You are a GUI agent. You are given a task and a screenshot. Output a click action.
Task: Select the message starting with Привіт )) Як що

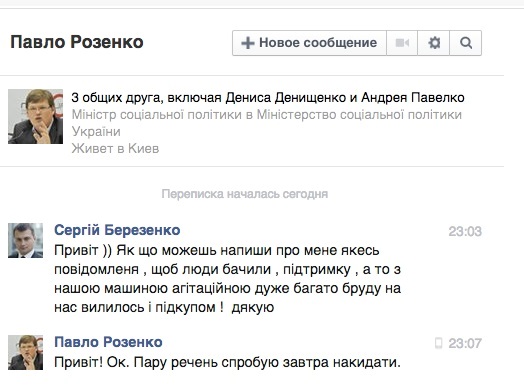pos(228,279)
